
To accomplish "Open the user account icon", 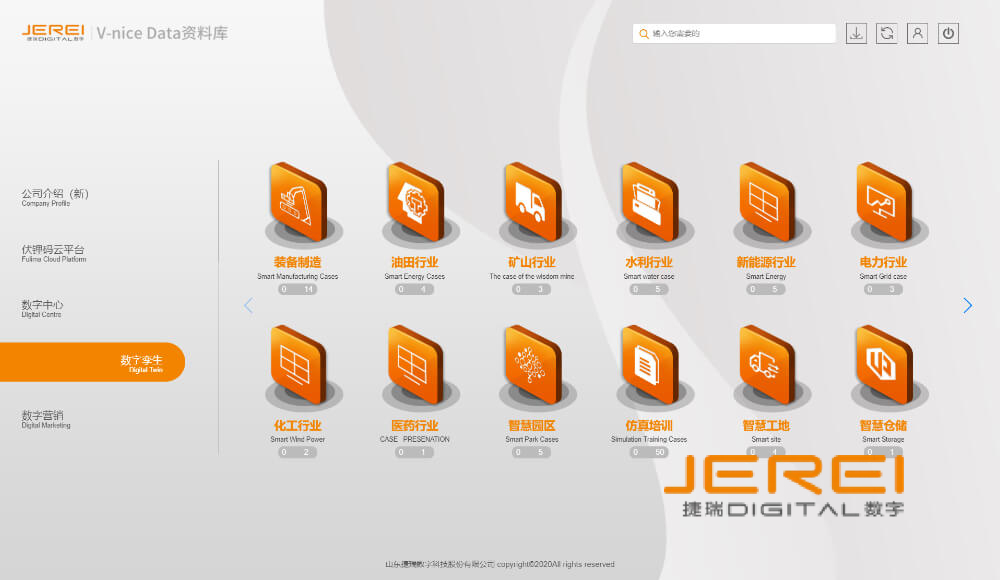I will 917,33.
